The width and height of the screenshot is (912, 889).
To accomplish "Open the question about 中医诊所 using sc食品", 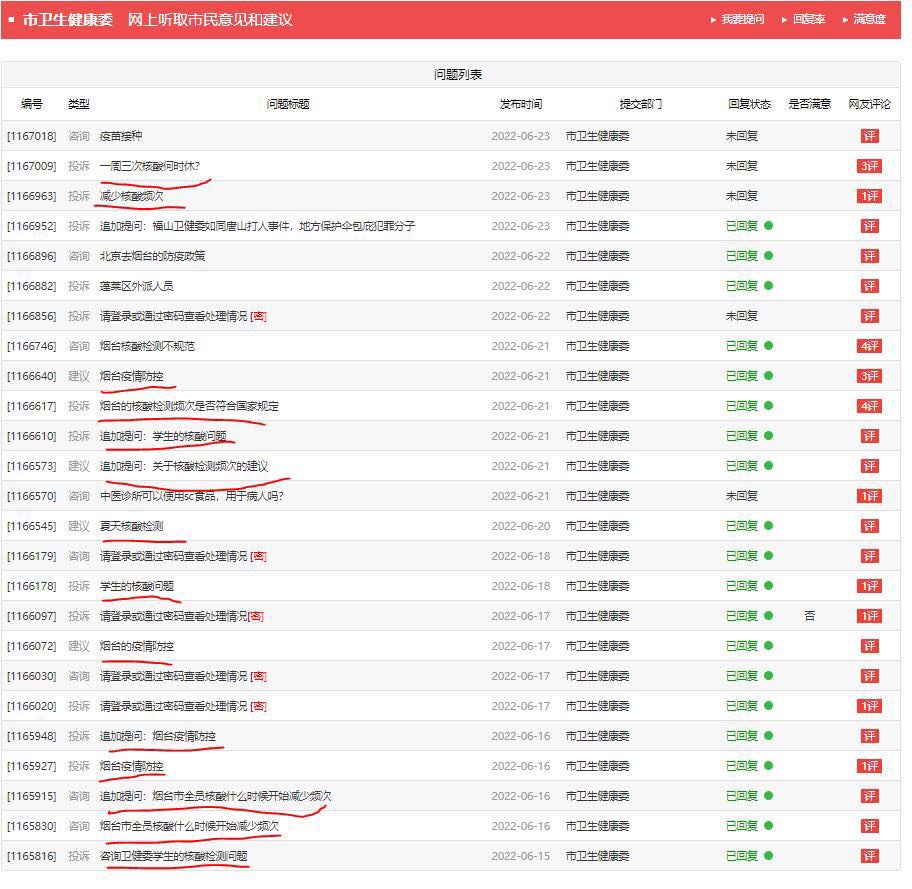I will coord(191,496).
